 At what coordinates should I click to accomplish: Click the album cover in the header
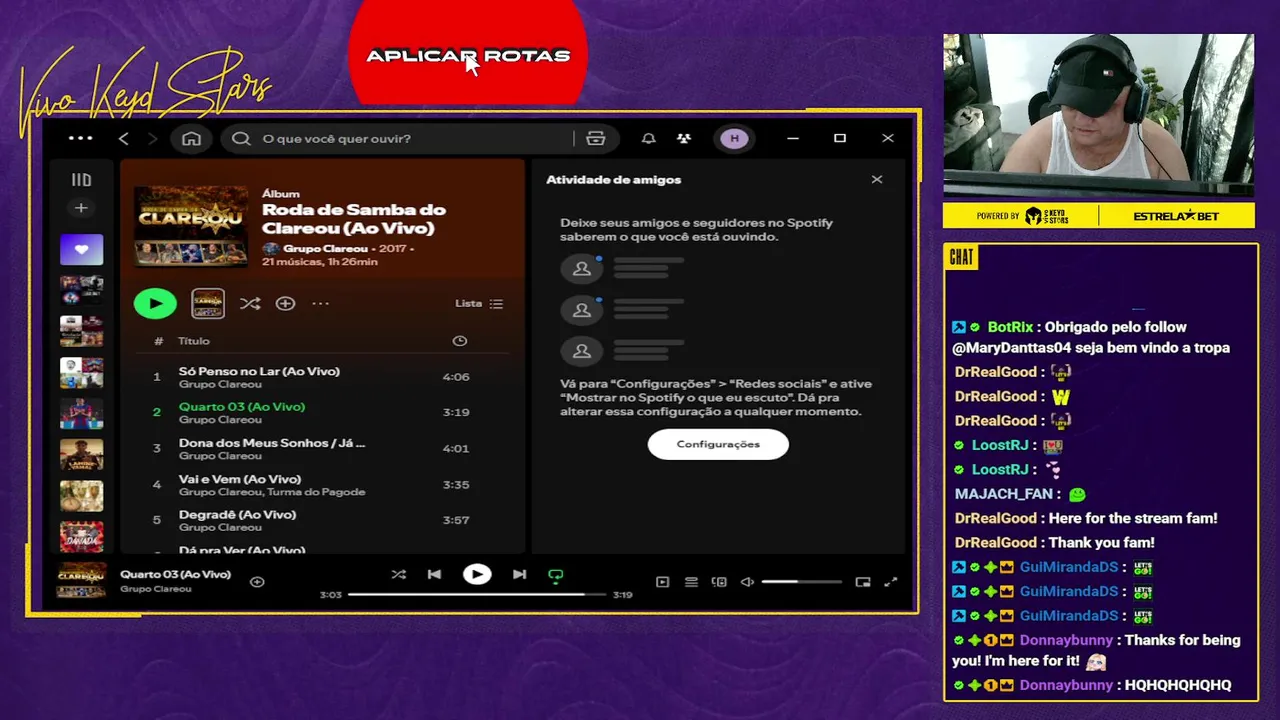[x=191, y=226]
